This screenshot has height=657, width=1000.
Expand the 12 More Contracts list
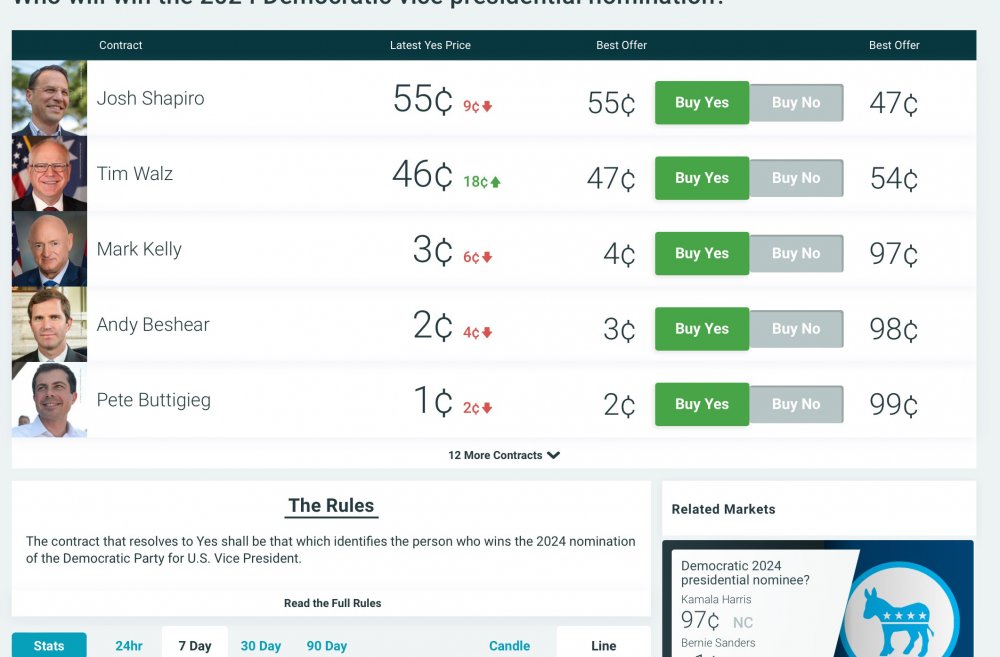tap(503, 455)
